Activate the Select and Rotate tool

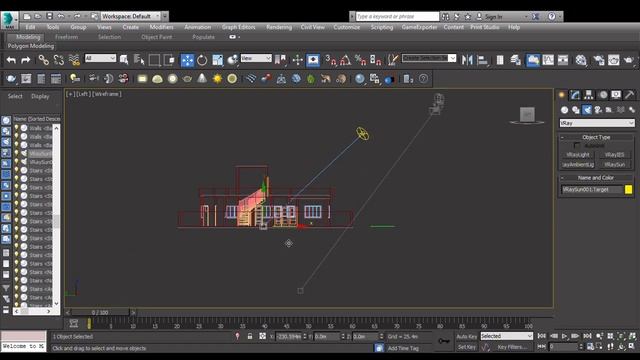(202, 60)
